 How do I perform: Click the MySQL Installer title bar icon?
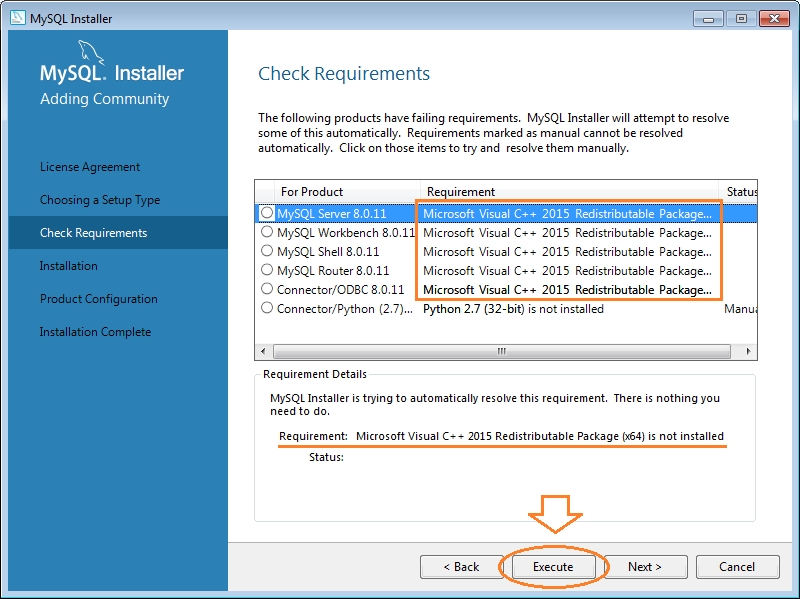17,18
